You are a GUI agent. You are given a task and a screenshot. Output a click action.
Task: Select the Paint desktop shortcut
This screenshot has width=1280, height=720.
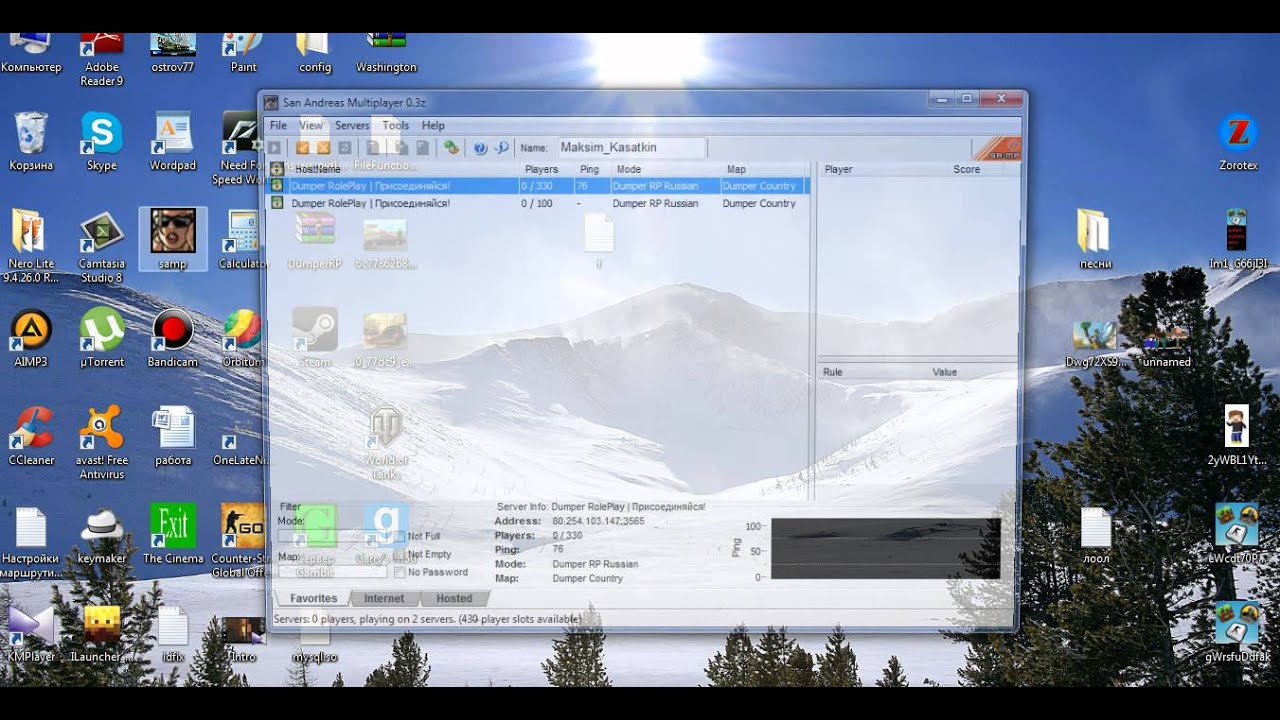tap(243, 55)
